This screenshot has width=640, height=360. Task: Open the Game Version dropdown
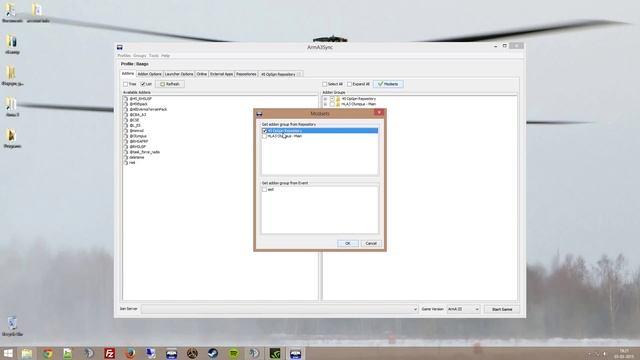click(463, 309)
